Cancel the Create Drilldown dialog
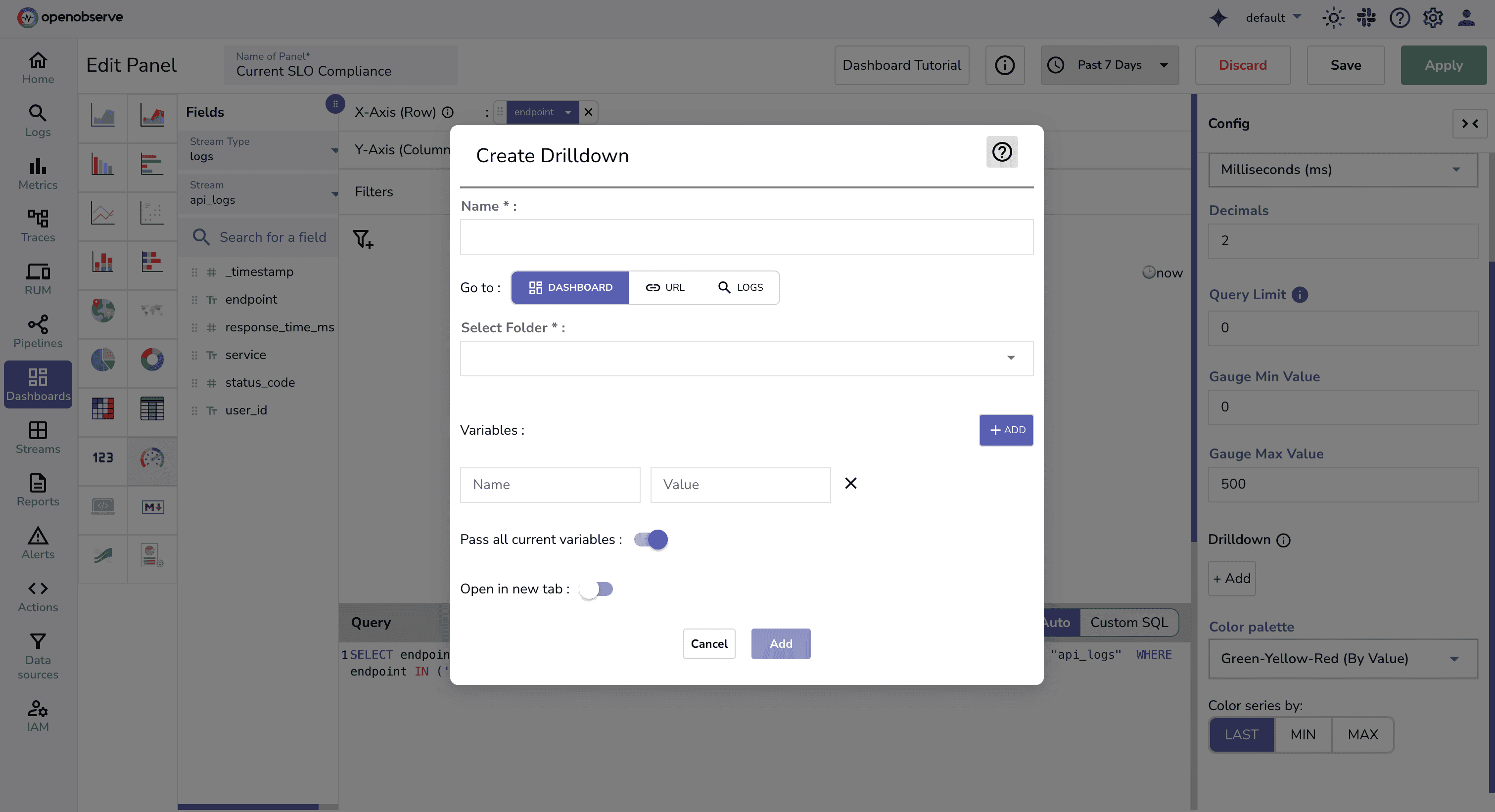 pos(709,644)
